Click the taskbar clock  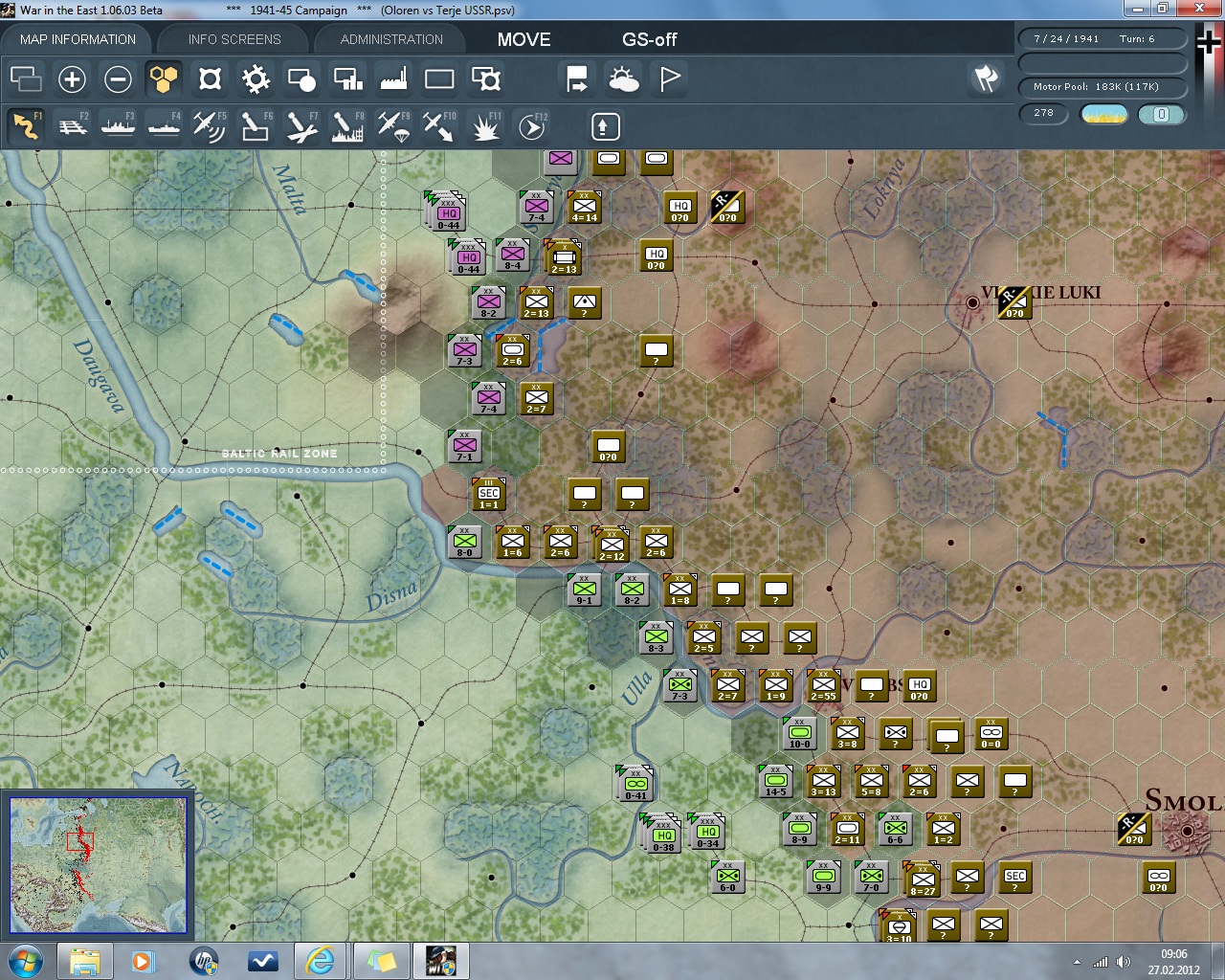tap(1174, 962)
